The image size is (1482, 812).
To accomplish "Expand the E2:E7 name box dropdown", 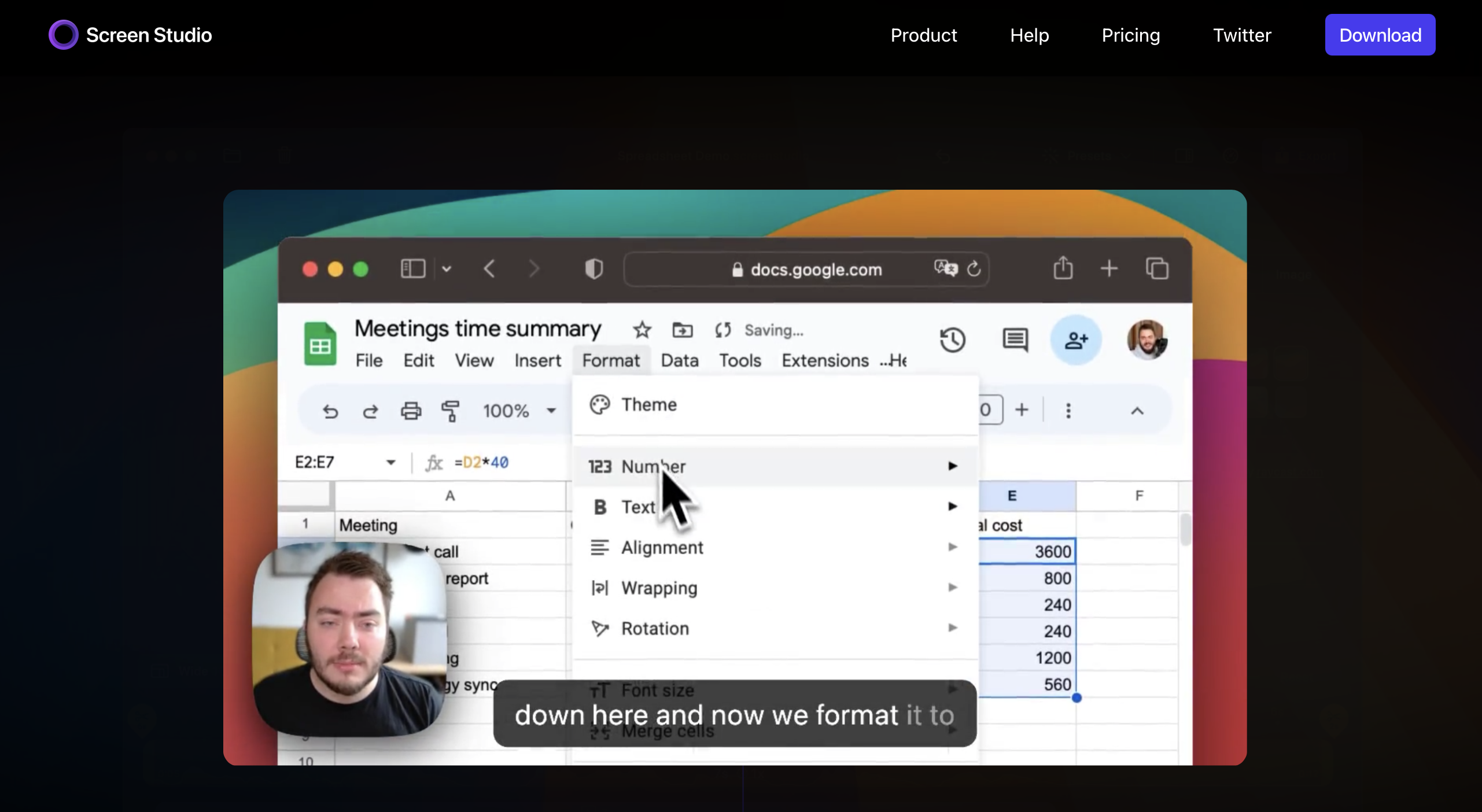I will [391, 462].
